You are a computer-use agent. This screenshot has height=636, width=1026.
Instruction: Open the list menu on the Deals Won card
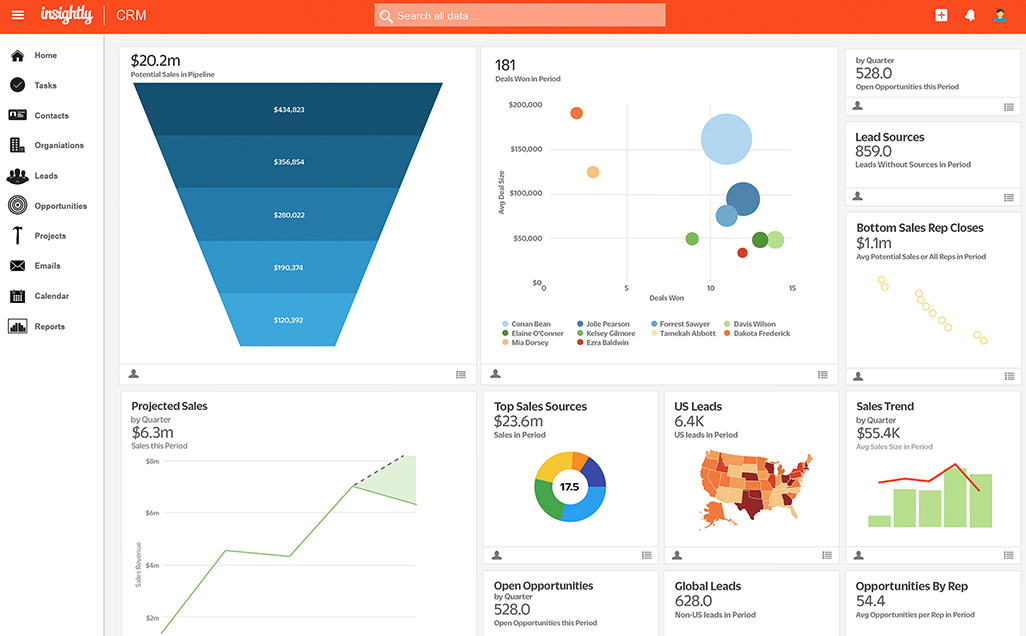[823, 373]
